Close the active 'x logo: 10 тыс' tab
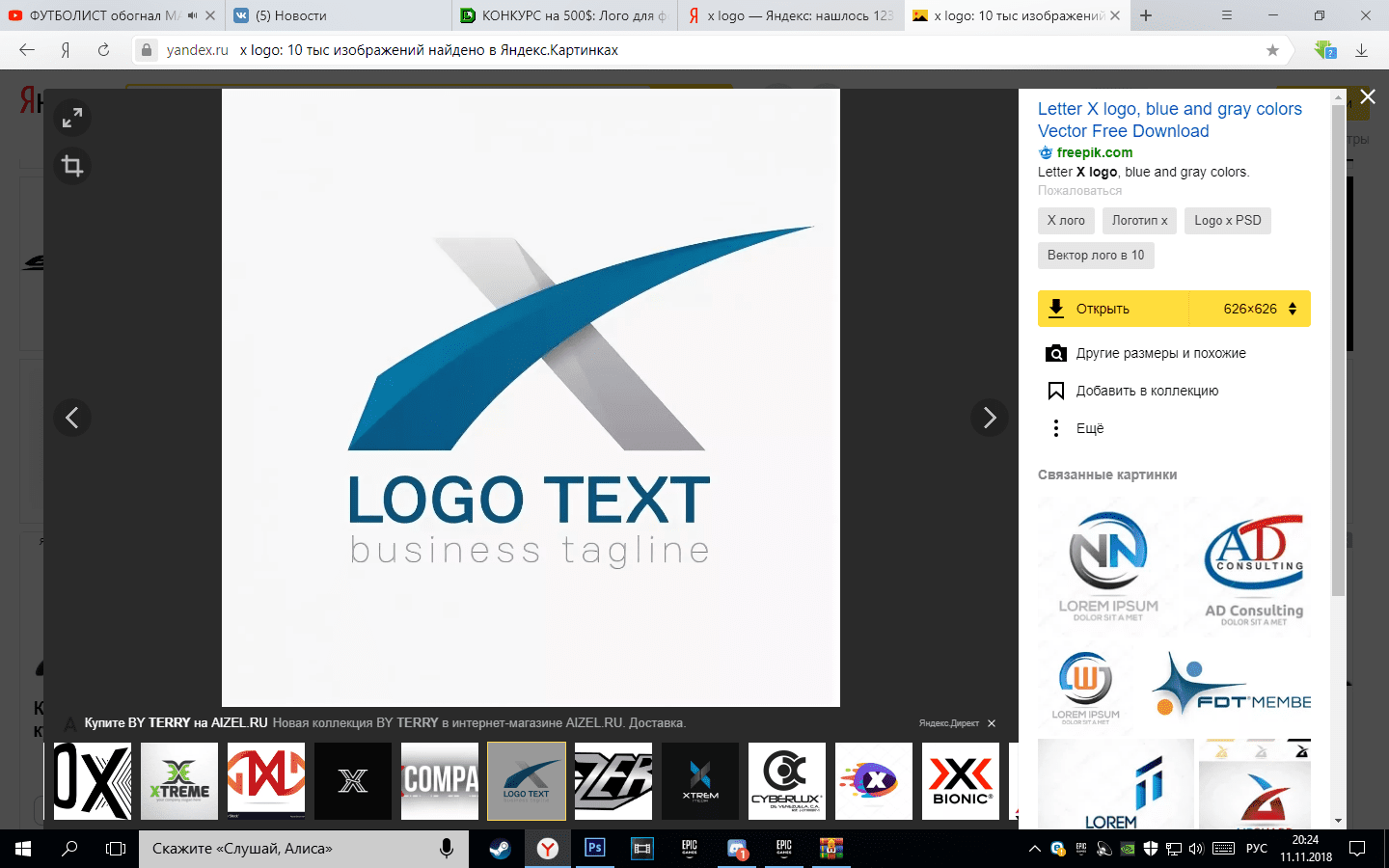 coord(1116,15)
